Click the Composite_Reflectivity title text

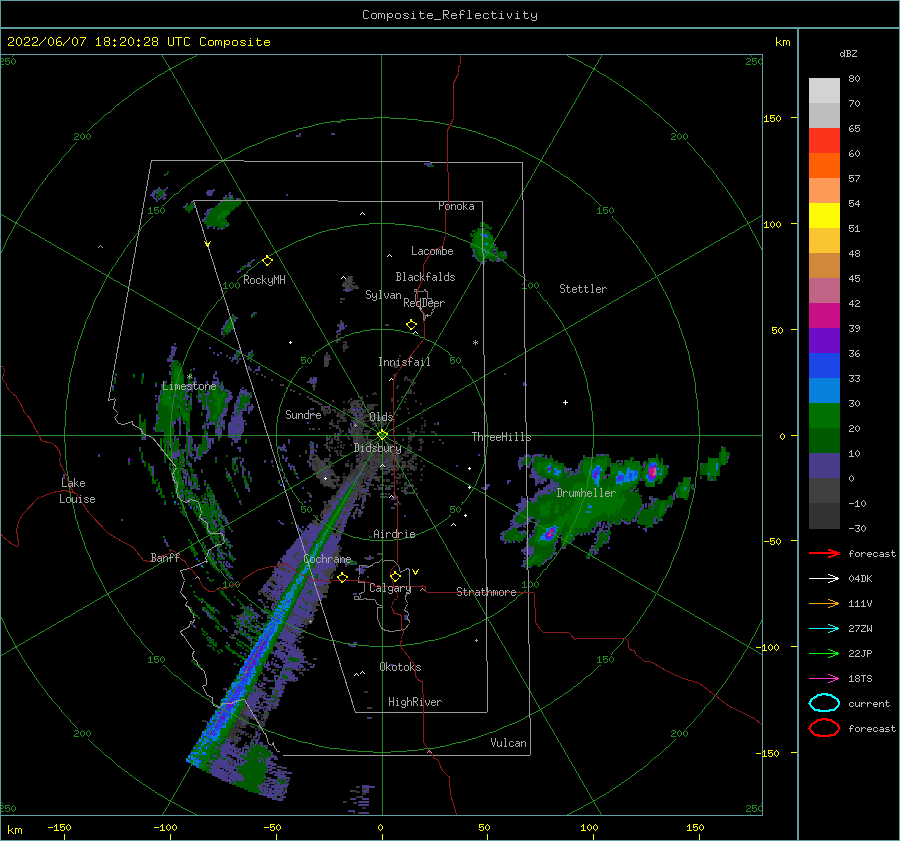tap(450, 15)
